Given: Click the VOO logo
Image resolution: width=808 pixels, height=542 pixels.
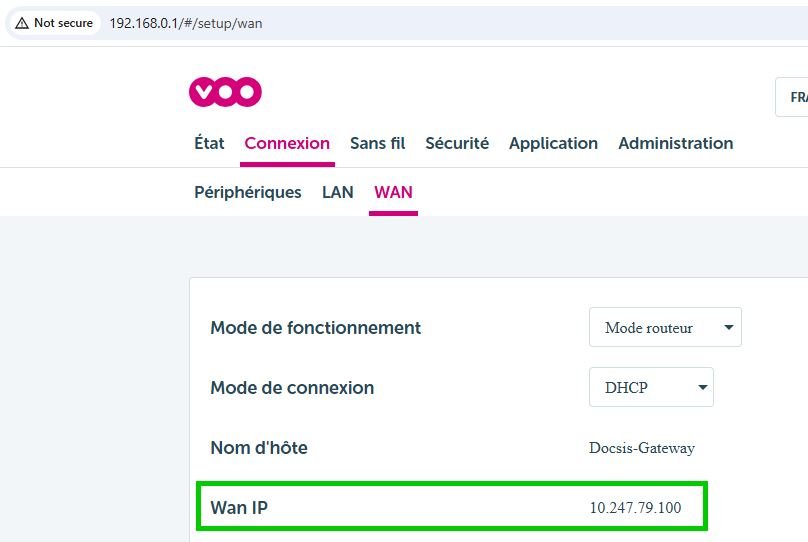Looking at the screenshot, I should [225, 92].
